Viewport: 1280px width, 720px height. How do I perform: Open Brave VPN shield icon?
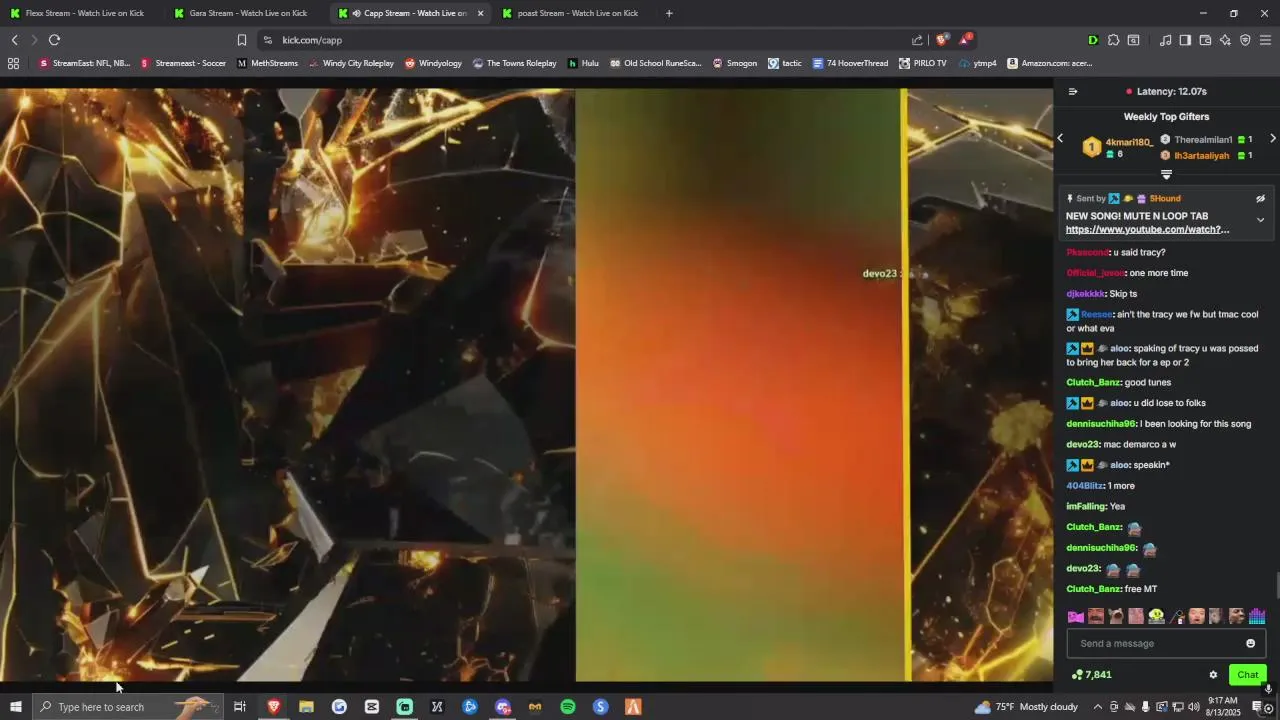tap(1245, 40)
